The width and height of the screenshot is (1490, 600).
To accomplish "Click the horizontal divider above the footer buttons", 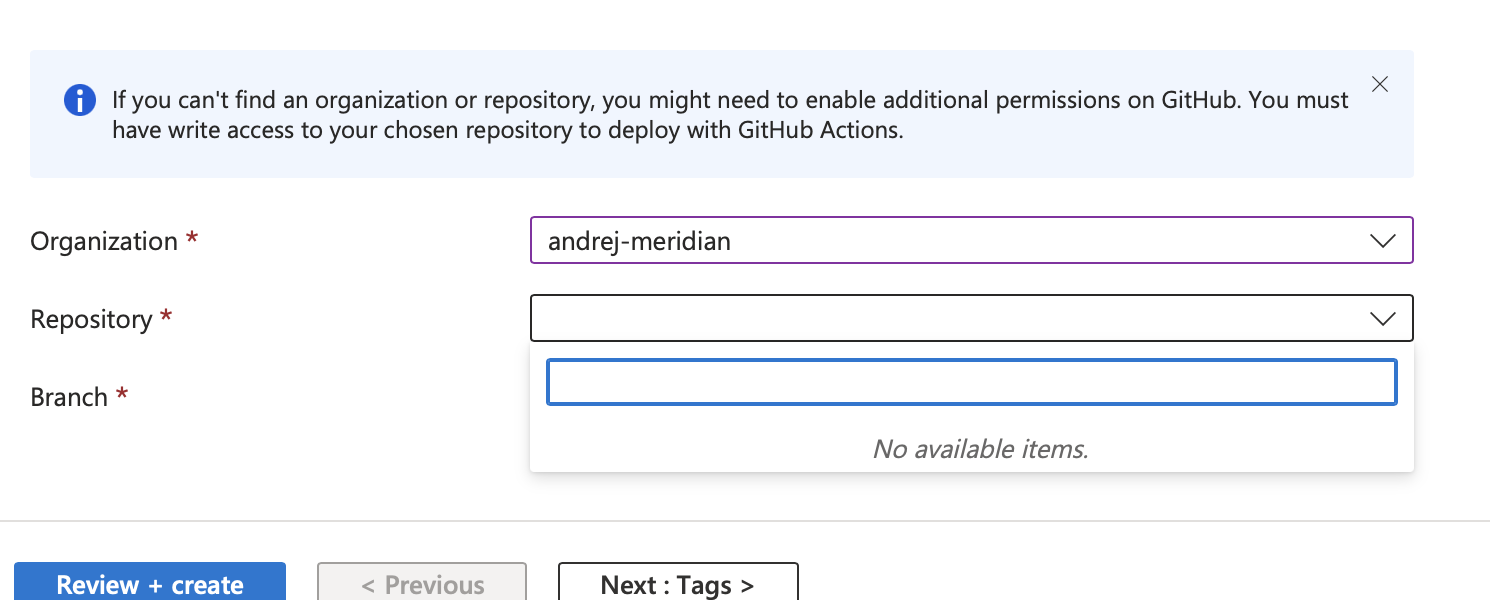I will pyautogui.click(x=745, y=521).
